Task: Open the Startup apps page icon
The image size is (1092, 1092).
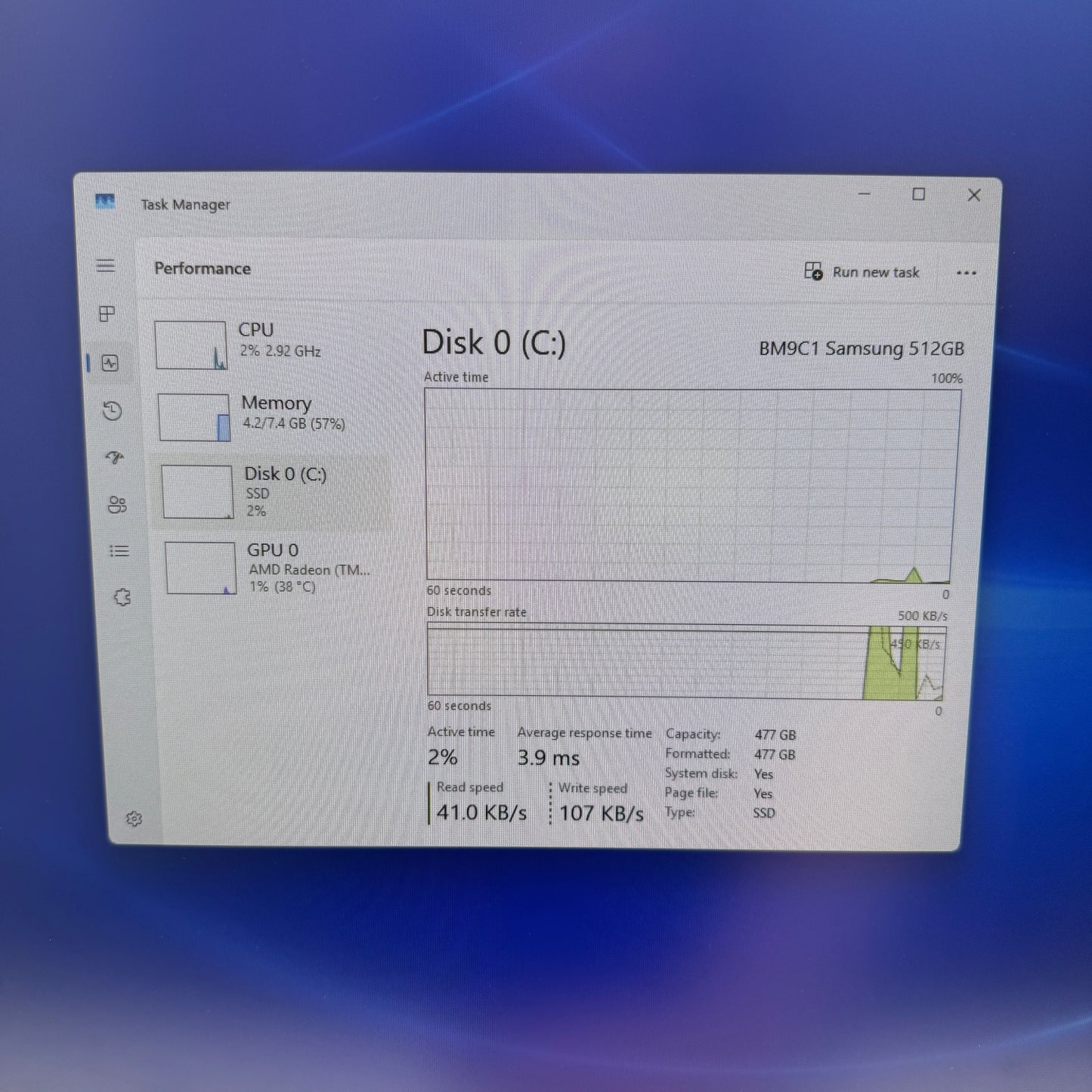Action: (x=115, y=457)
